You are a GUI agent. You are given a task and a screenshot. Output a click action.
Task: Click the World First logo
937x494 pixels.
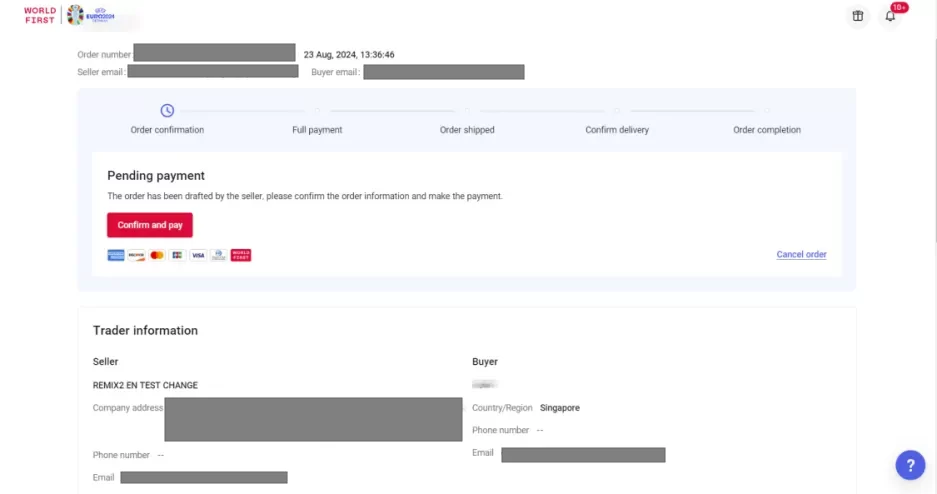tap(39, 15)
